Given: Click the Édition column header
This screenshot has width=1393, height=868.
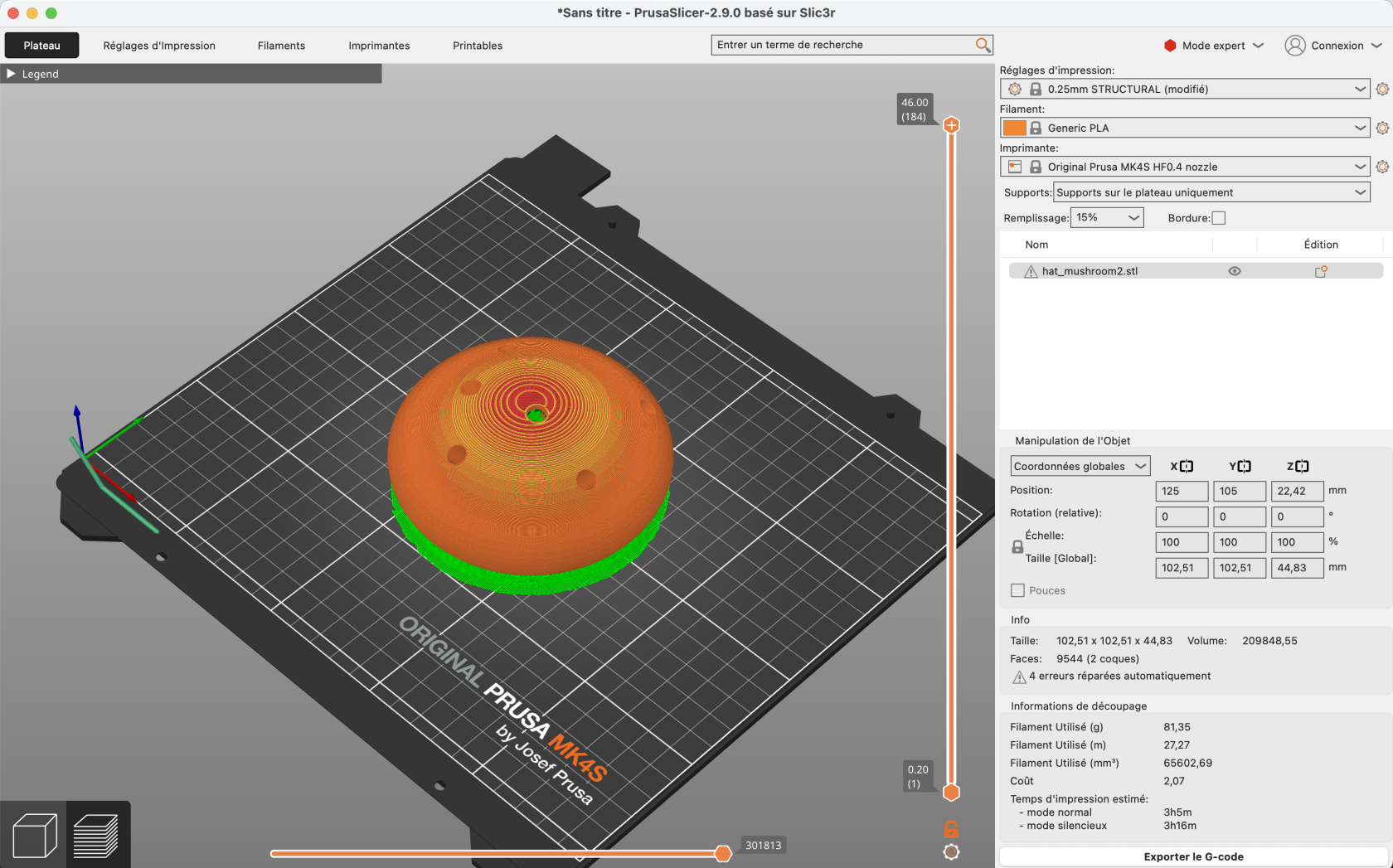Looking at the screenshot, I should tap(1321, 245).
